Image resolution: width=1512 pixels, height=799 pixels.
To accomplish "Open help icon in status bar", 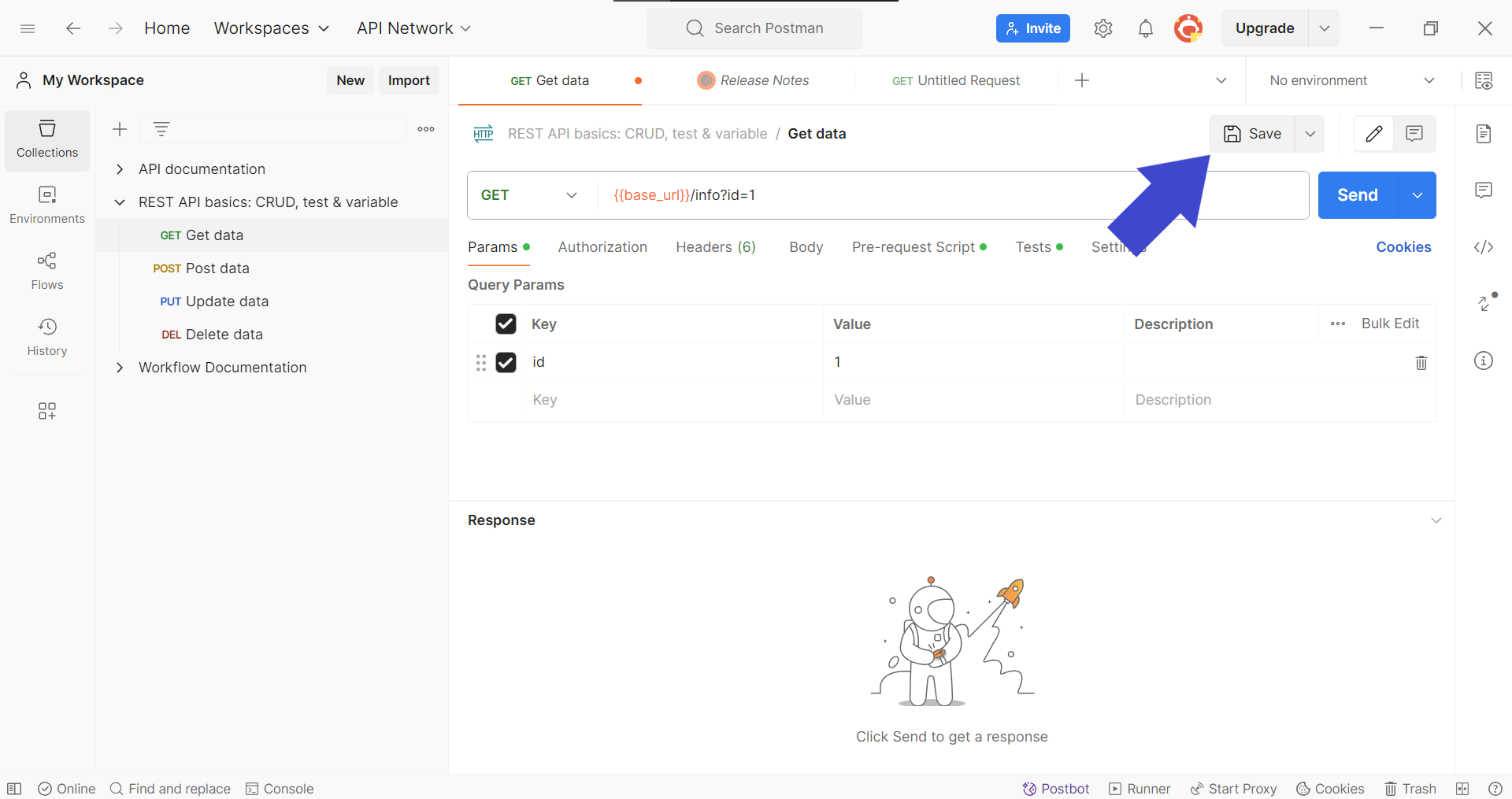I will tap(1495, 789).
